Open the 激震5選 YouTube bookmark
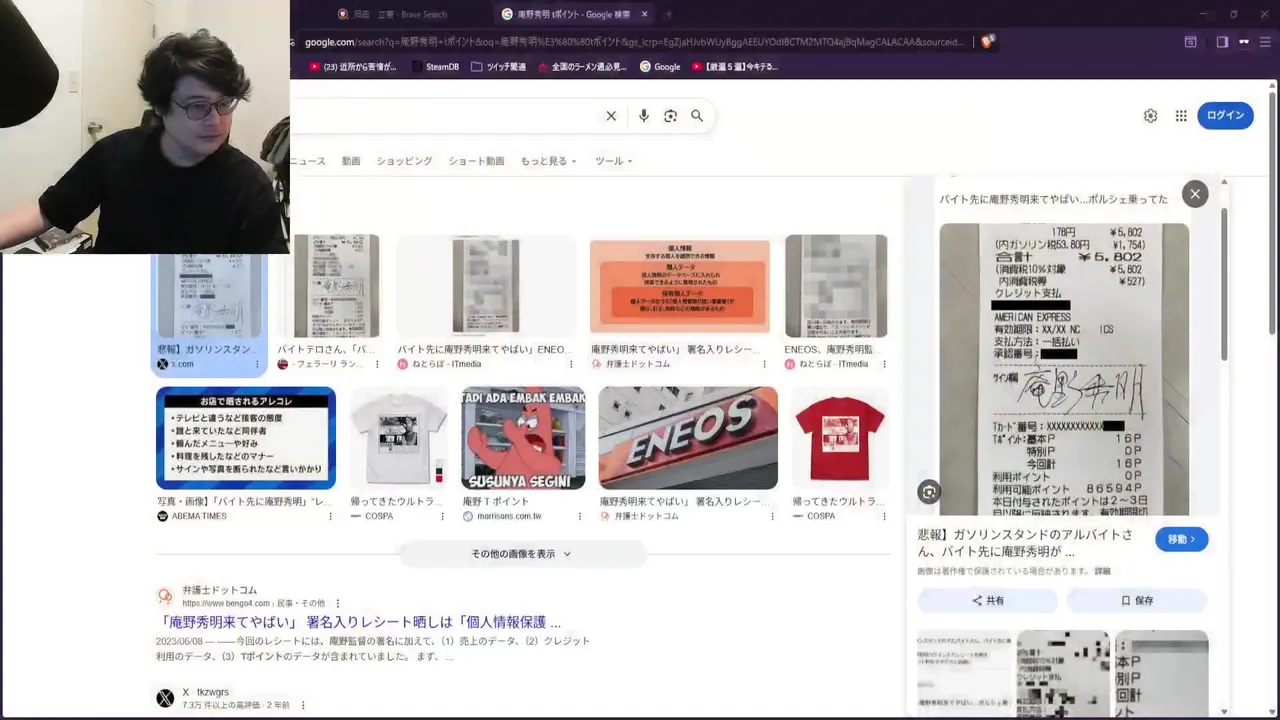1280x720 pixels. tap(734, 67)
